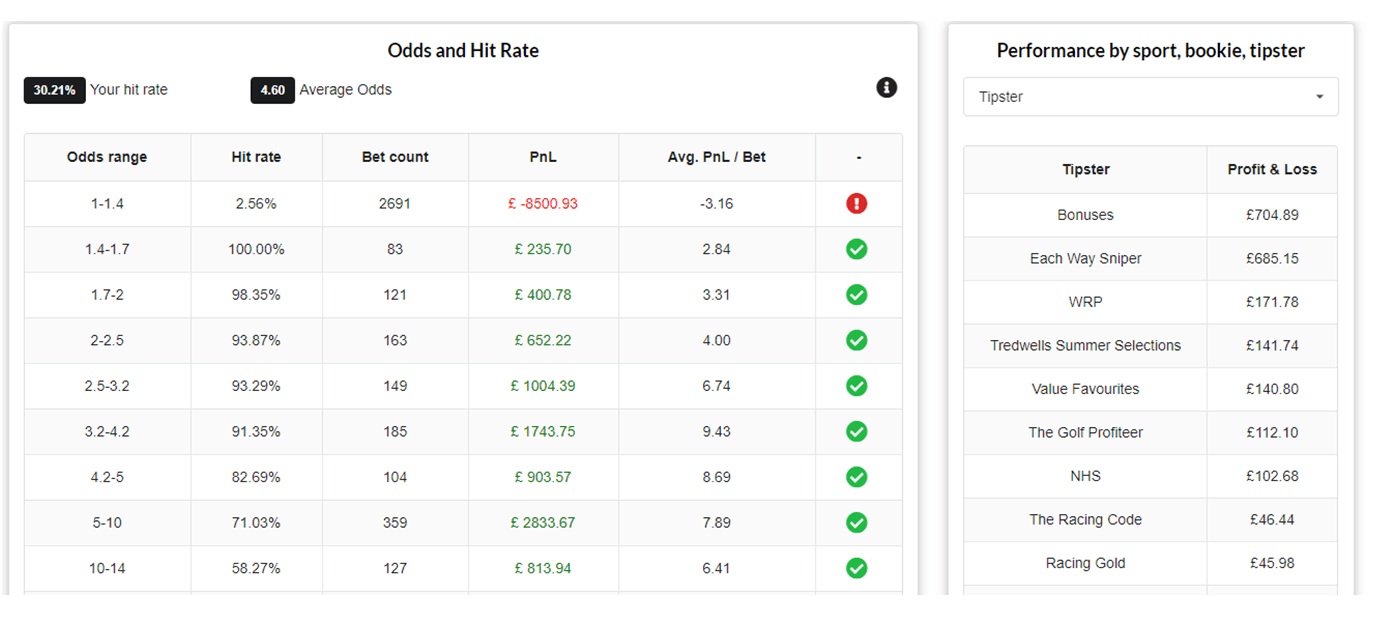This screenshot has height=619, width=1376.
Task: Select the Each Way Sniper tipster row
Action: (1150, 258)
